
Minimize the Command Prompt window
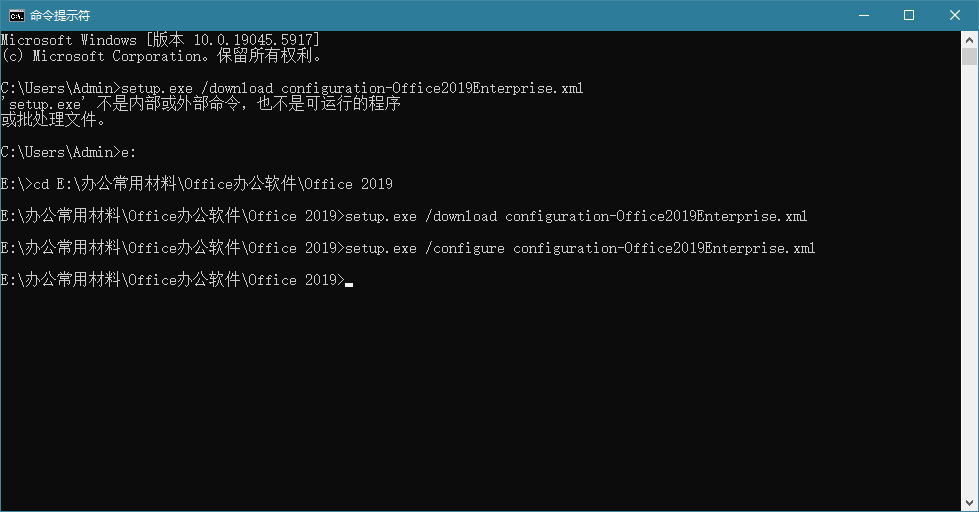tap(864, 16)
